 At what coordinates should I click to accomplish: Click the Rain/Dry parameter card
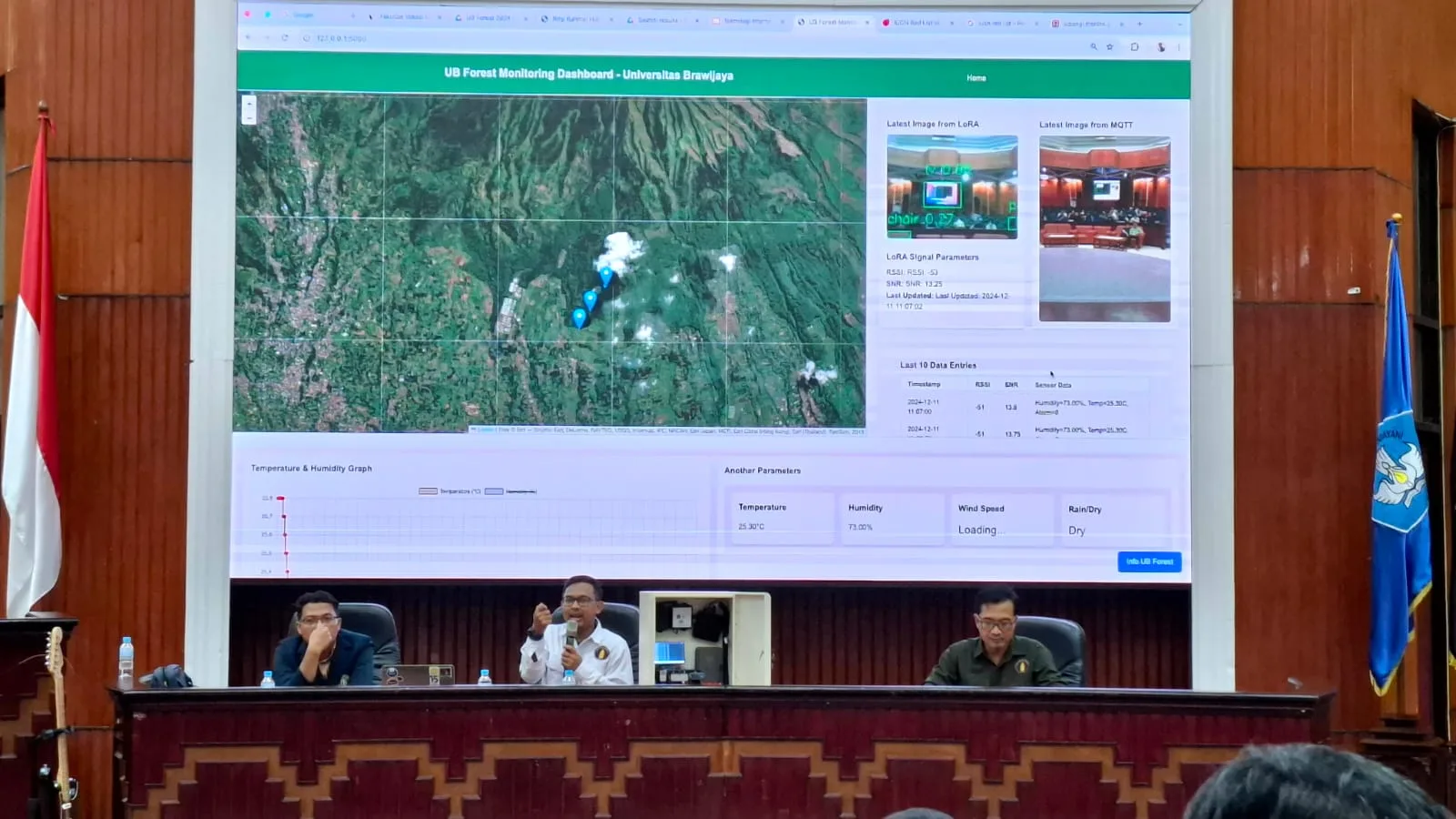click(1113, 521)
